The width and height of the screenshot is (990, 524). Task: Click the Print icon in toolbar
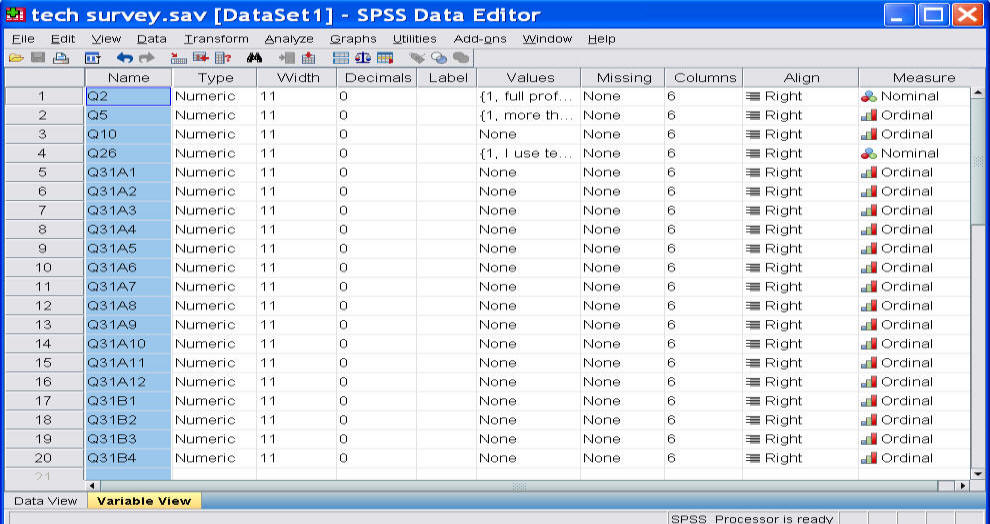point(59,58)
